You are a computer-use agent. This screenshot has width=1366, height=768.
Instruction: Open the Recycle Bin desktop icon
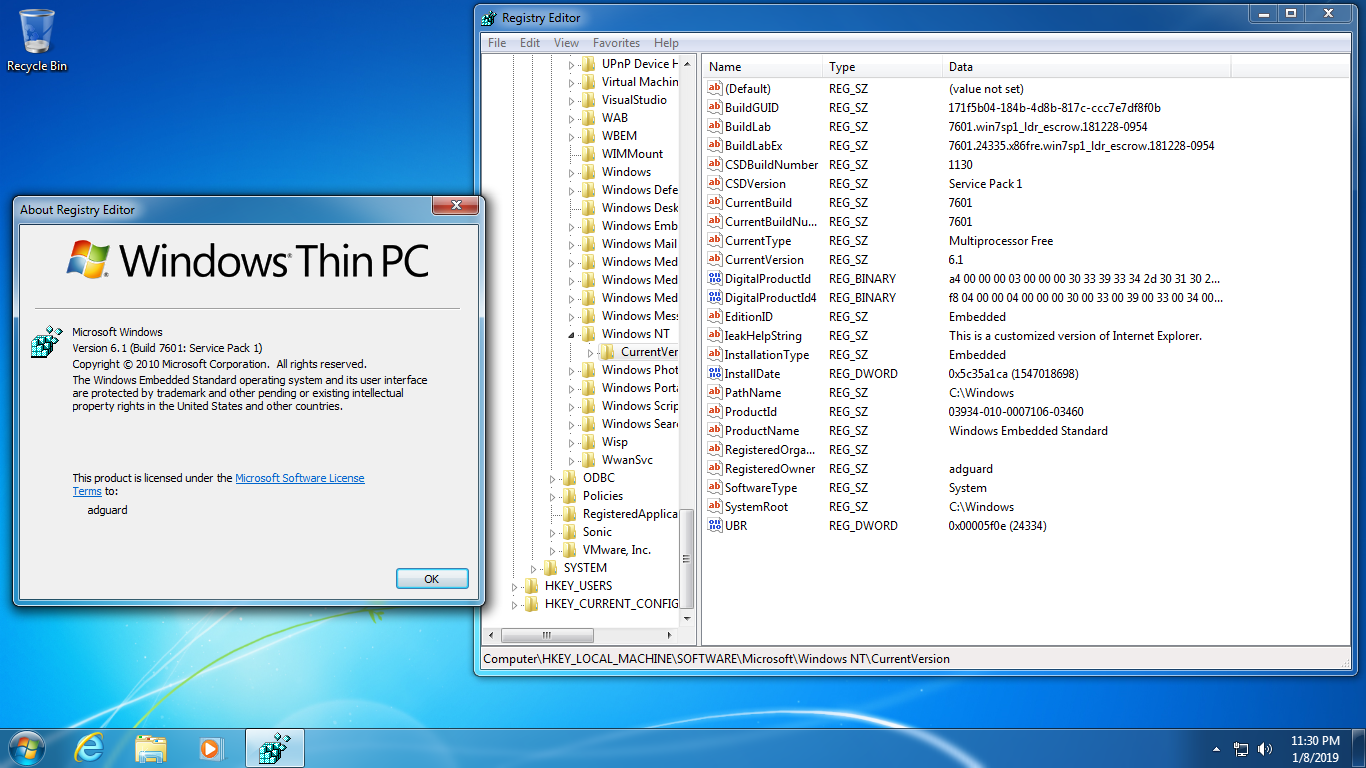click(37, 40)
